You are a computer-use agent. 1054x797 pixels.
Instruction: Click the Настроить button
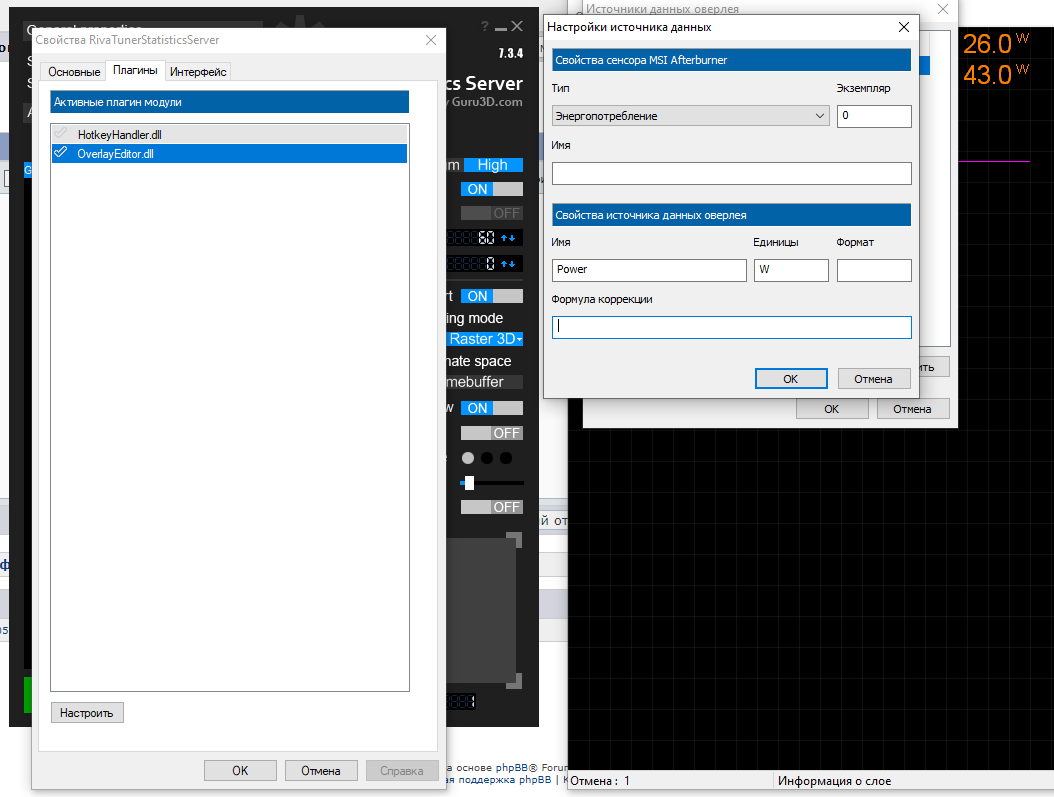(x=87, y=713)
